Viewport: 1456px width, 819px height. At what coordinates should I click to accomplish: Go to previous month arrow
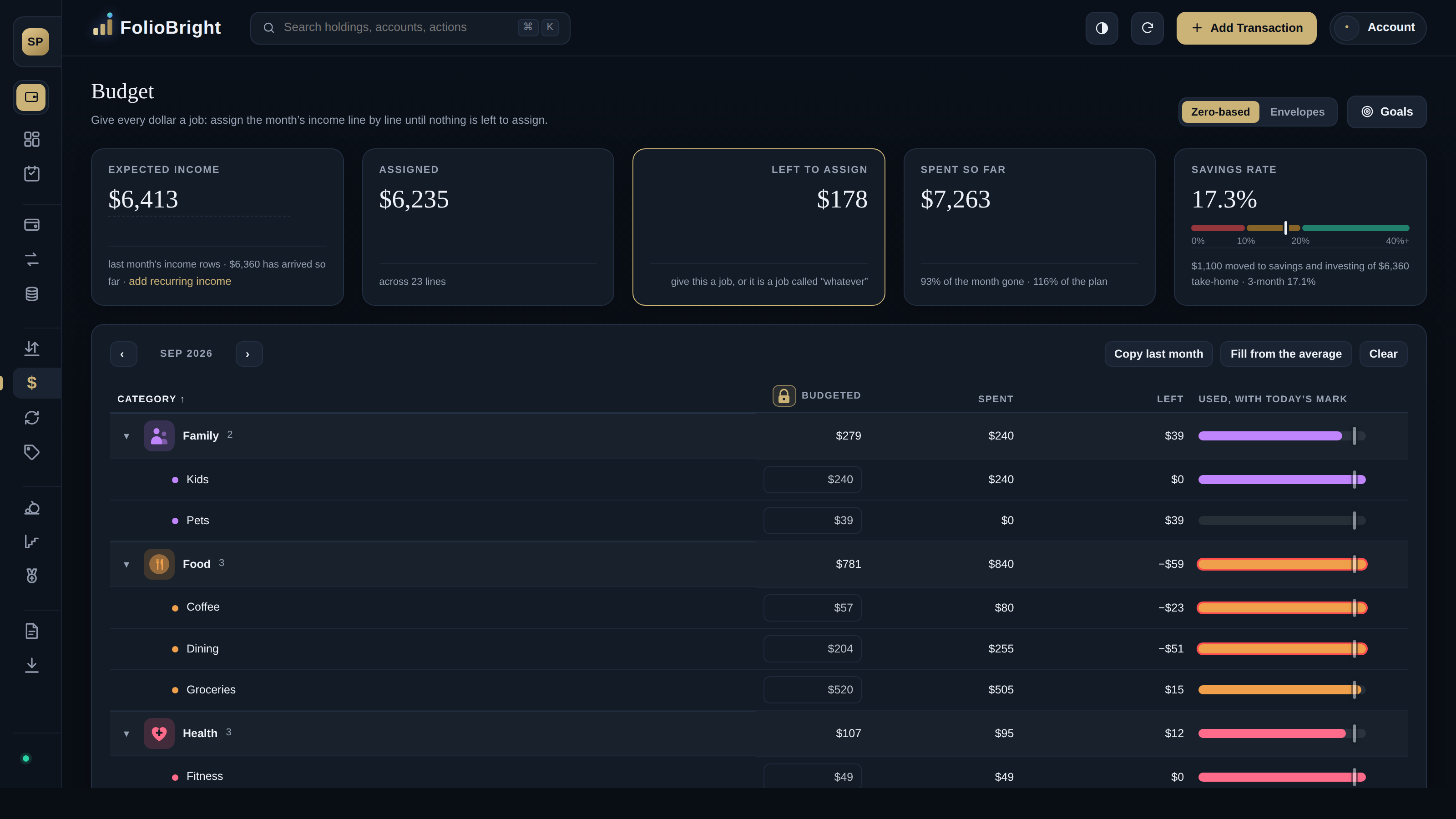(x=123, y=354)
